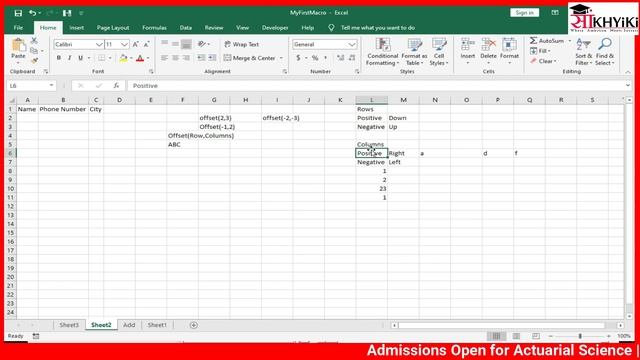
Task: Apply Accounting dollar number format
Action: tap(298, 58)
